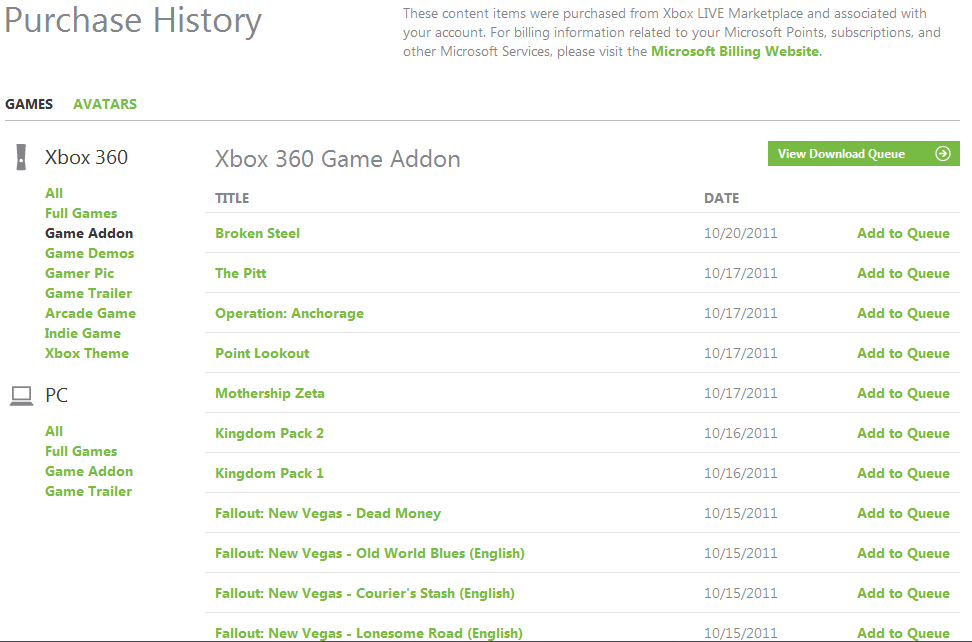
Task: Add Old World Blues to queue
Action: coord(903,553)
